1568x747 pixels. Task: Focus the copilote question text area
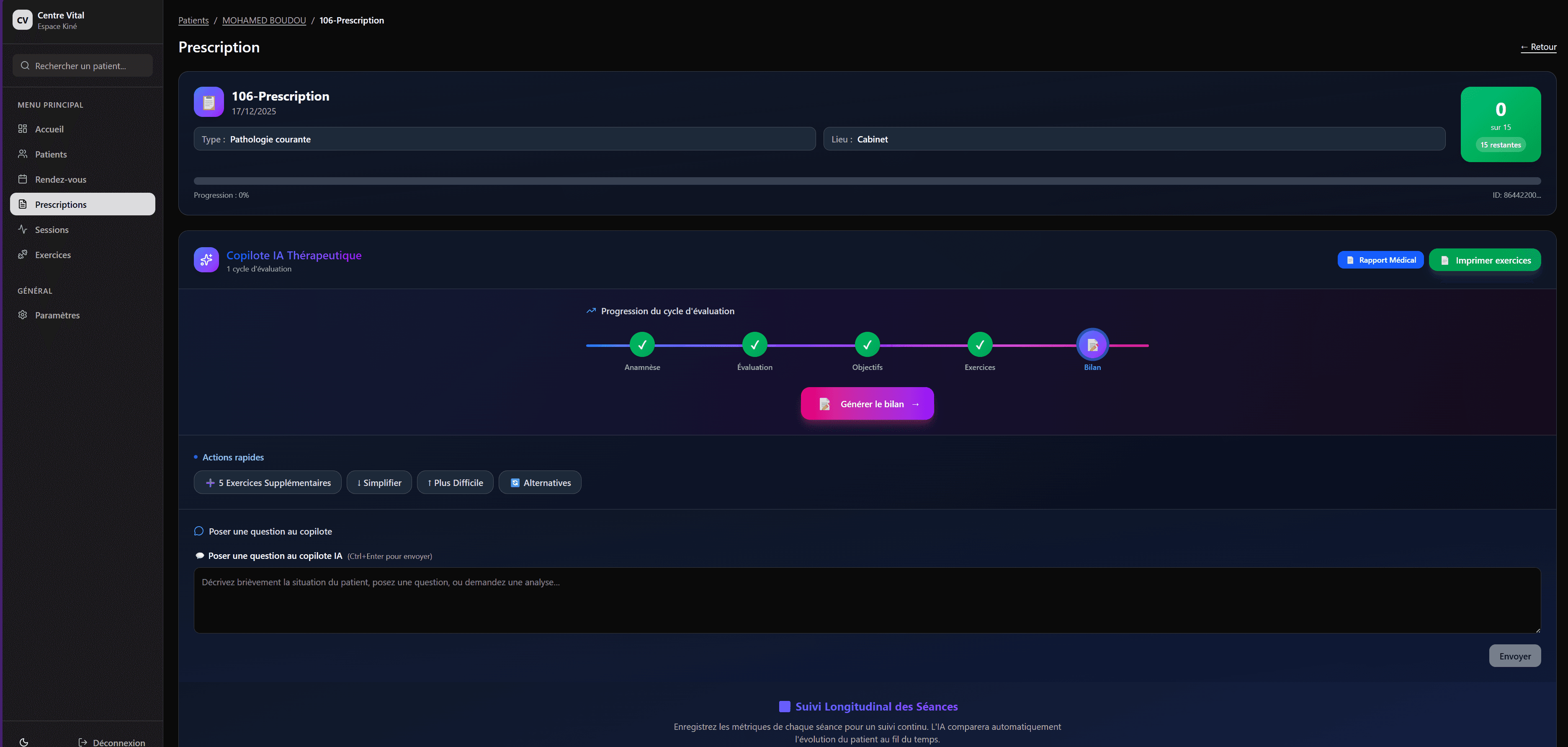click(867, 600)
